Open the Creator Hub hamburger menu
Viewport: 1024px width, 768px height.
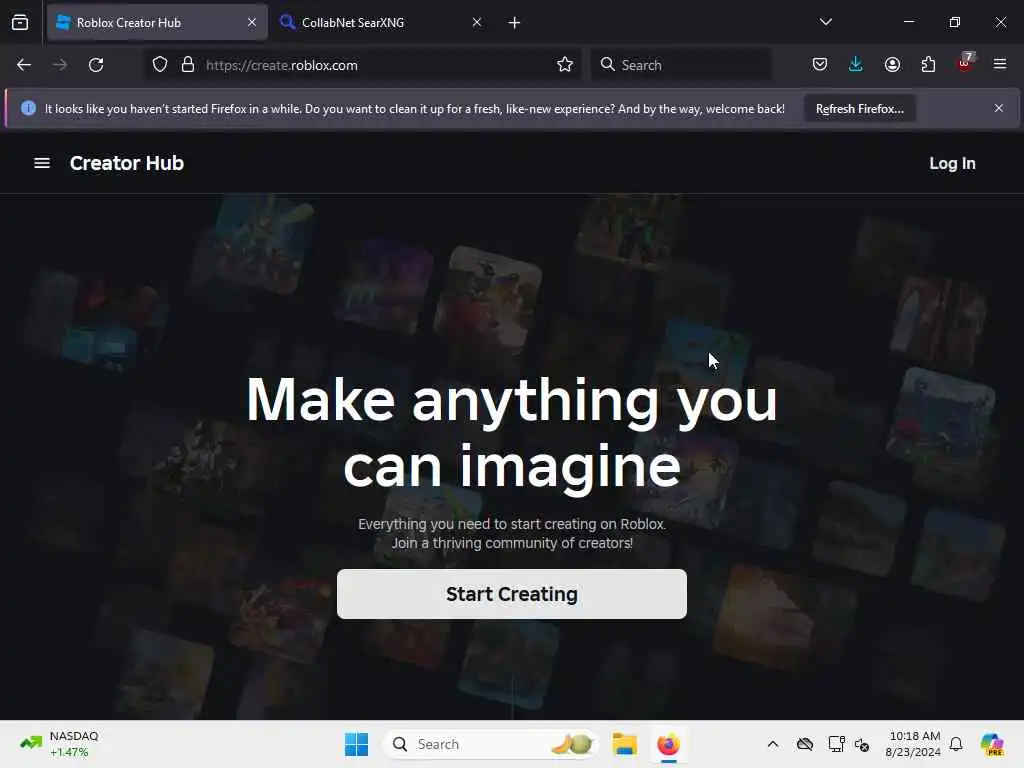[x=42, y=163]
